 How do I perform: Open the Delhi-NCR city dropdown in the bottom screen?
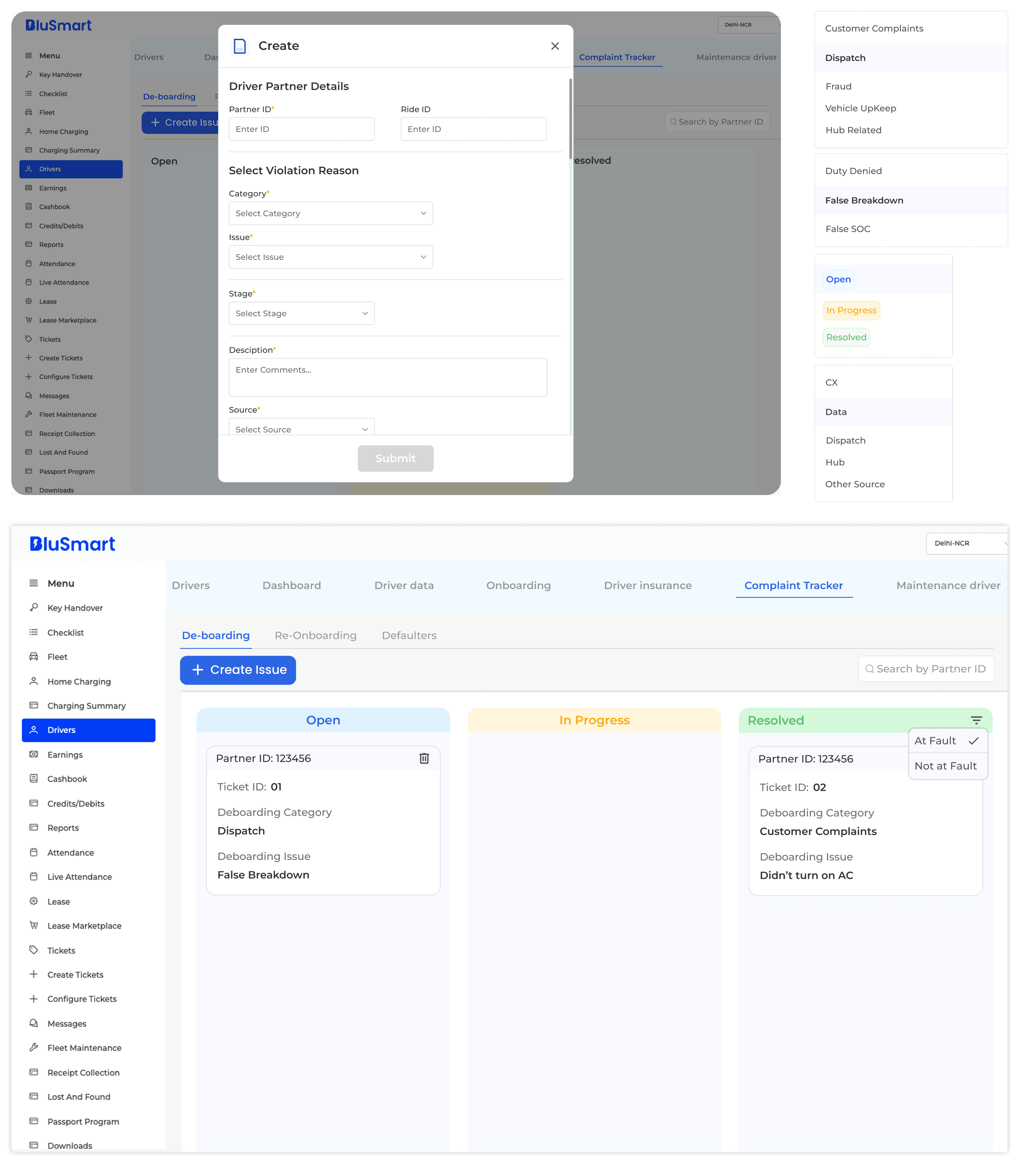(x=967, y=543)
